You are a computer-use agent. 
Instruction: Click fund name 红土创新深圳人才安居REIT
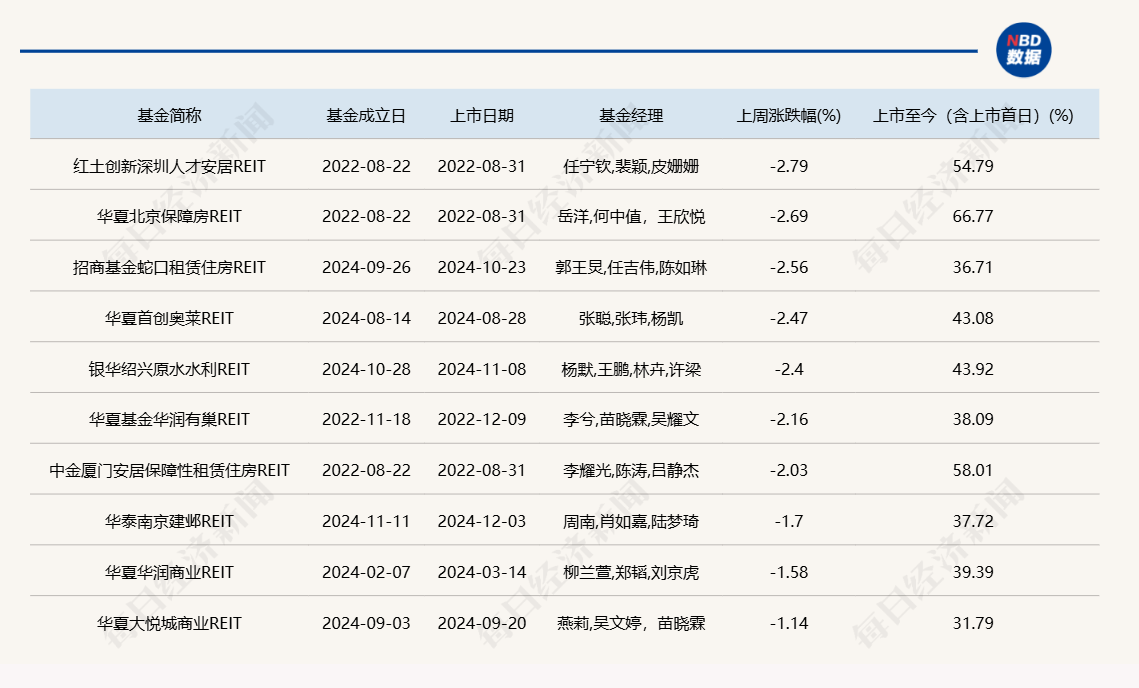tap(169, 166)
